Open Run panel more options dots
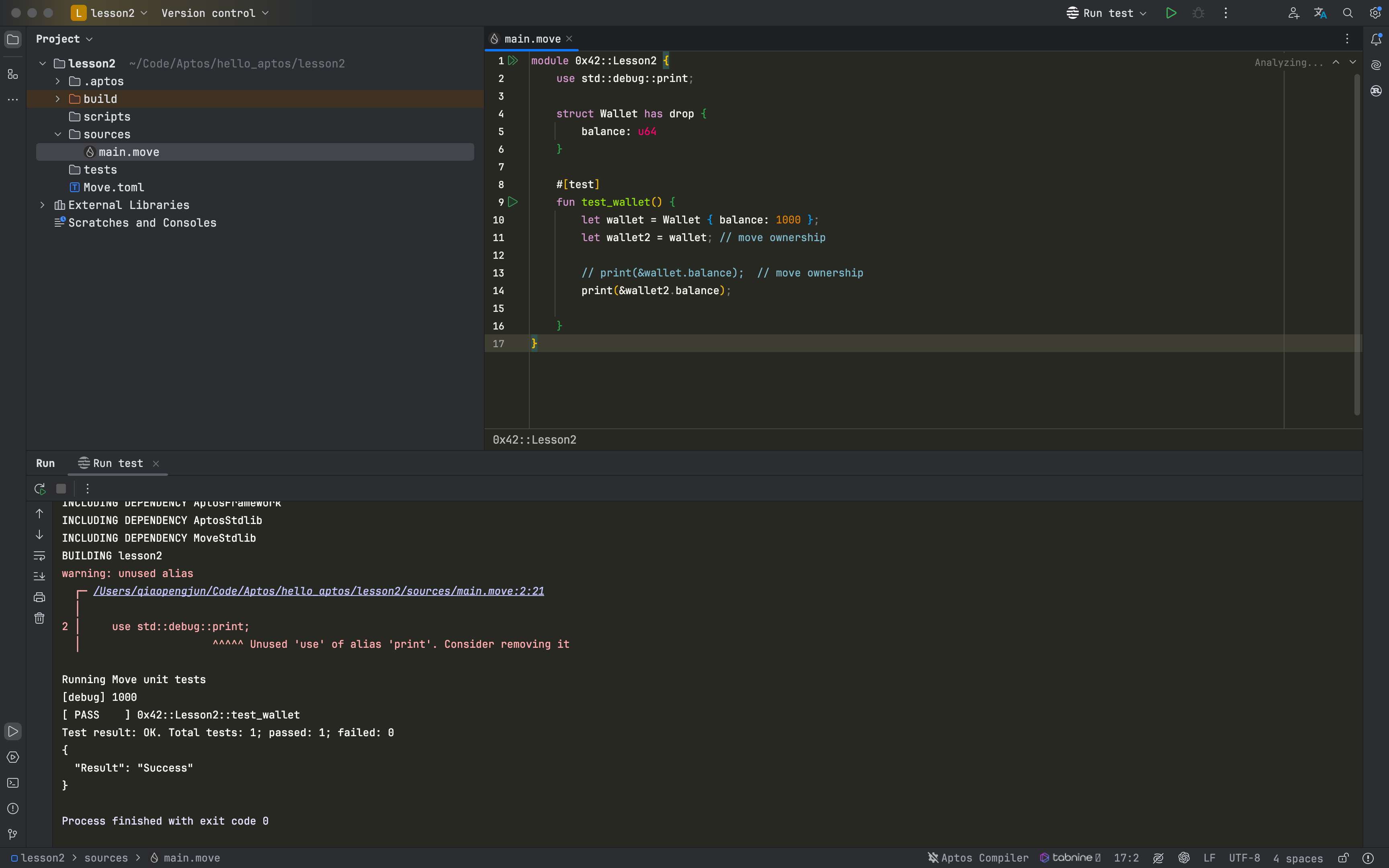 click(87, 489)
